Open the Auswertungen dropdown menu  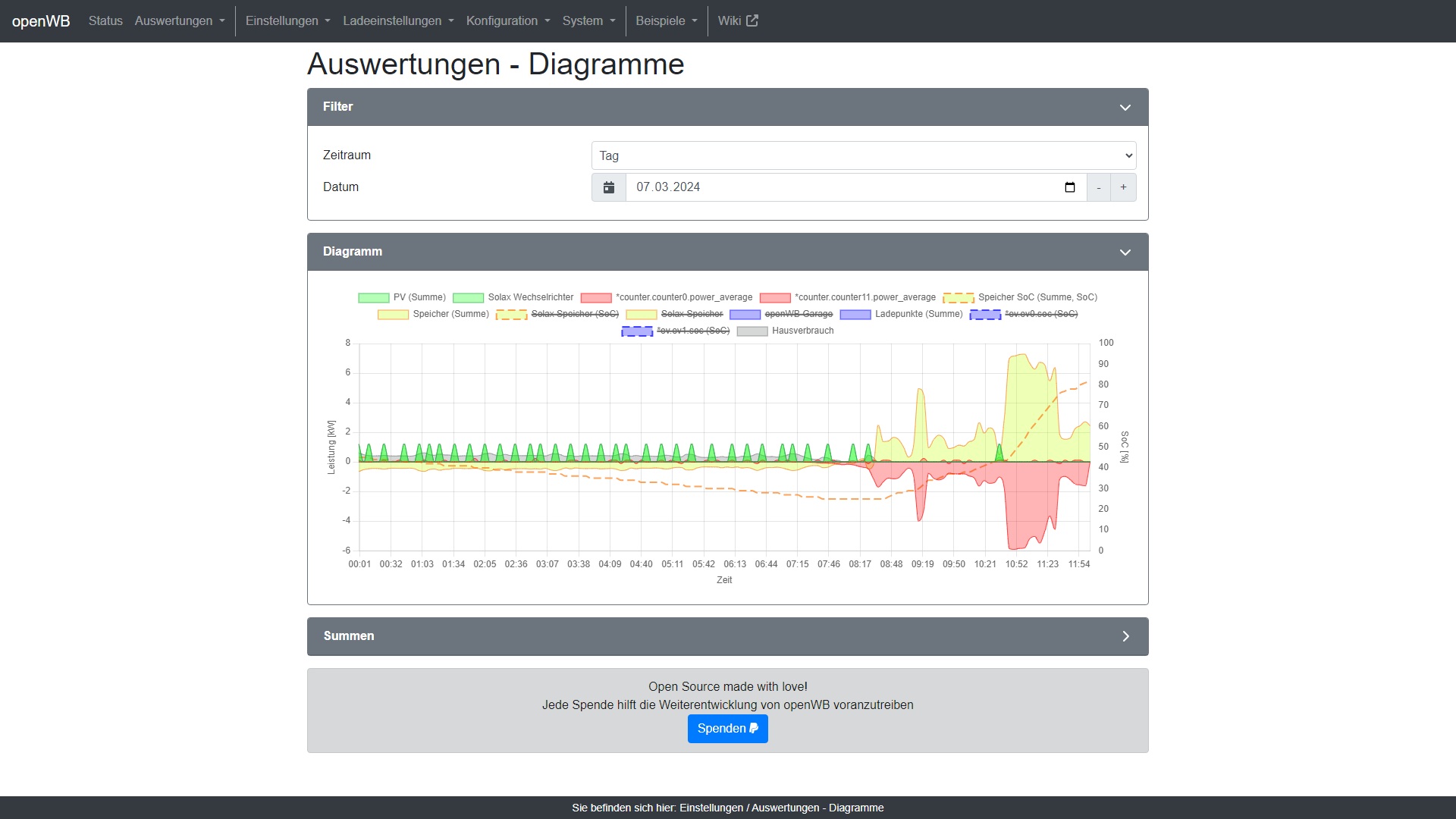tap(180, 20)
